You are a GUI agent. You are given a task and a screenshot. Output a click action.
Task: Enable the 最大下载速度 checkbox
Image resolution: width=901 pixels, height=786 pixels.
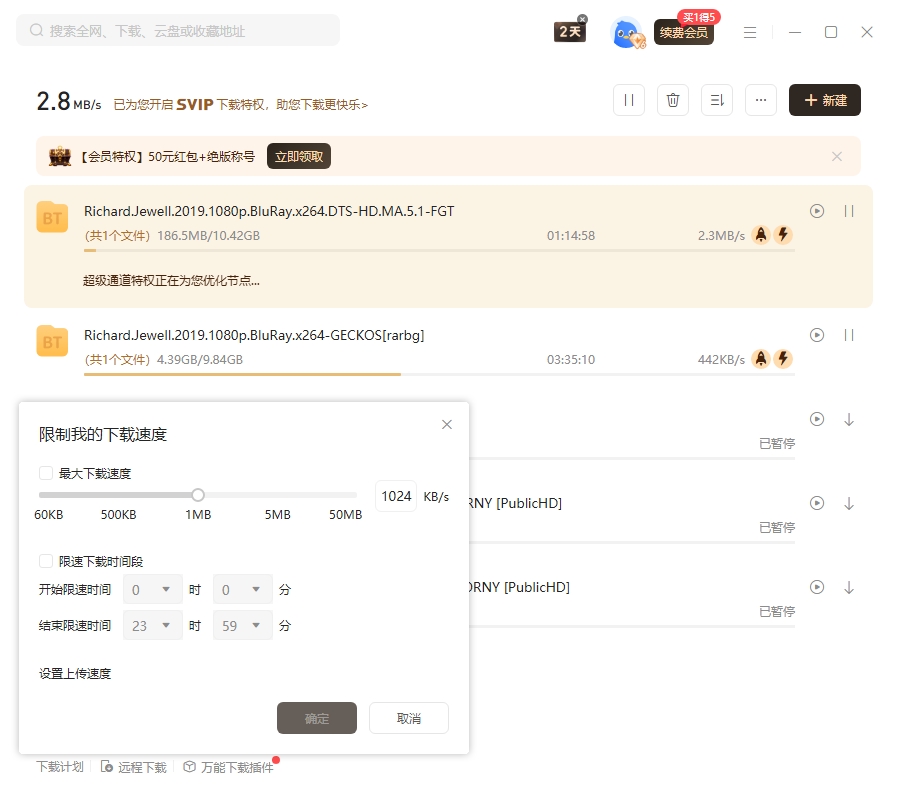click(x=46, y=473)
